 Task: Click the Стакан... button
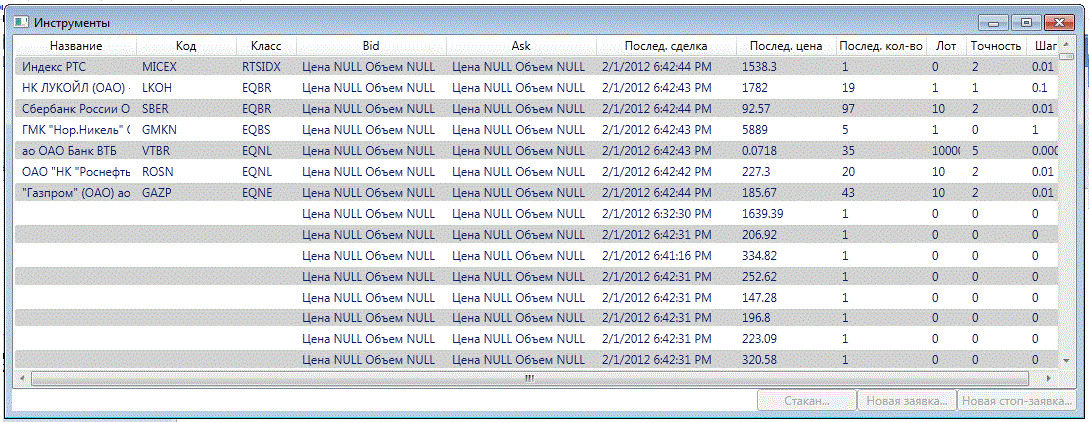pos(806,401)
